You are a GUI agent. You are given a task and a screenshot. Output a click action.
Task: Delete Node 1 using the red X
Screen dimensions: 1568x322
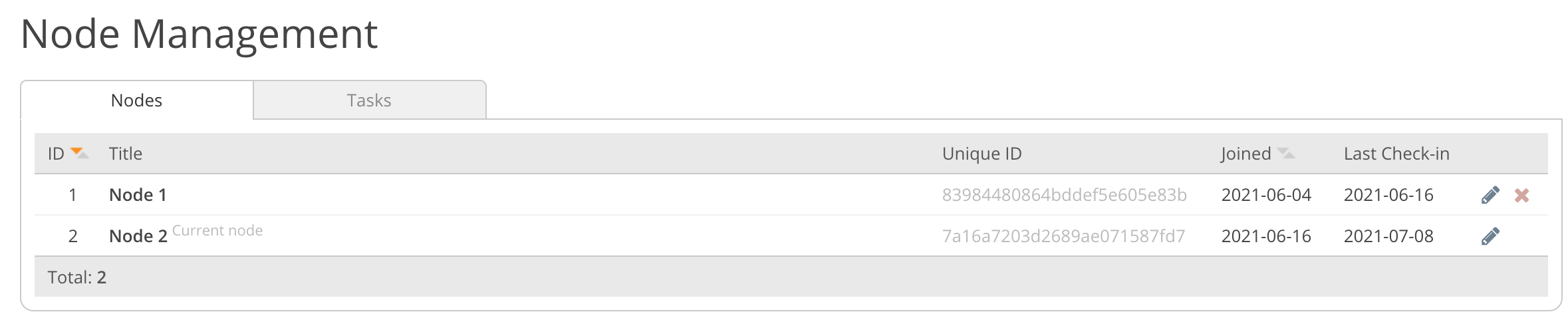[1521, 195]
